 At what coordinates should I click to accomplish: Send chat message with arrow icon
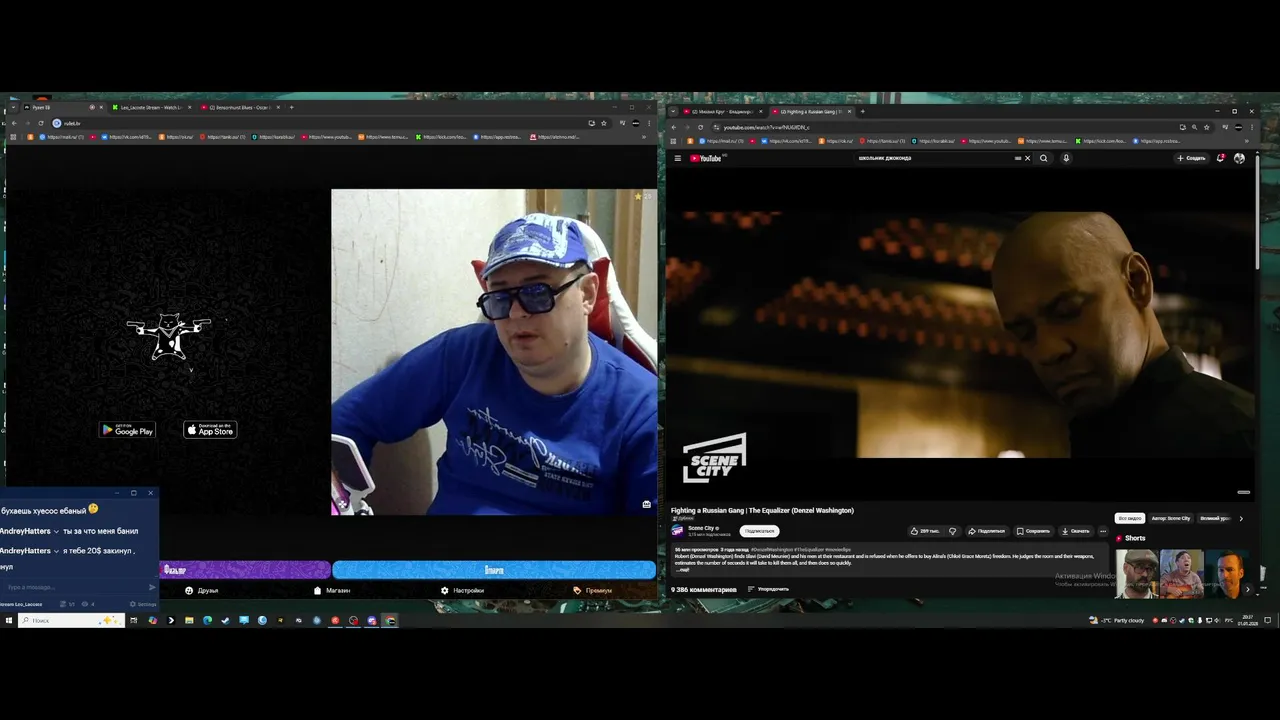[152, 587]
